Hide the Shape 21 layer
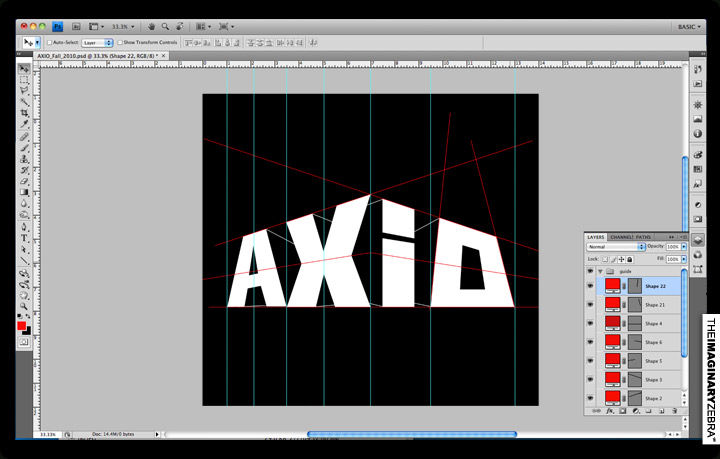Screen dimensions: 720x459 click(x=591, y=305)
